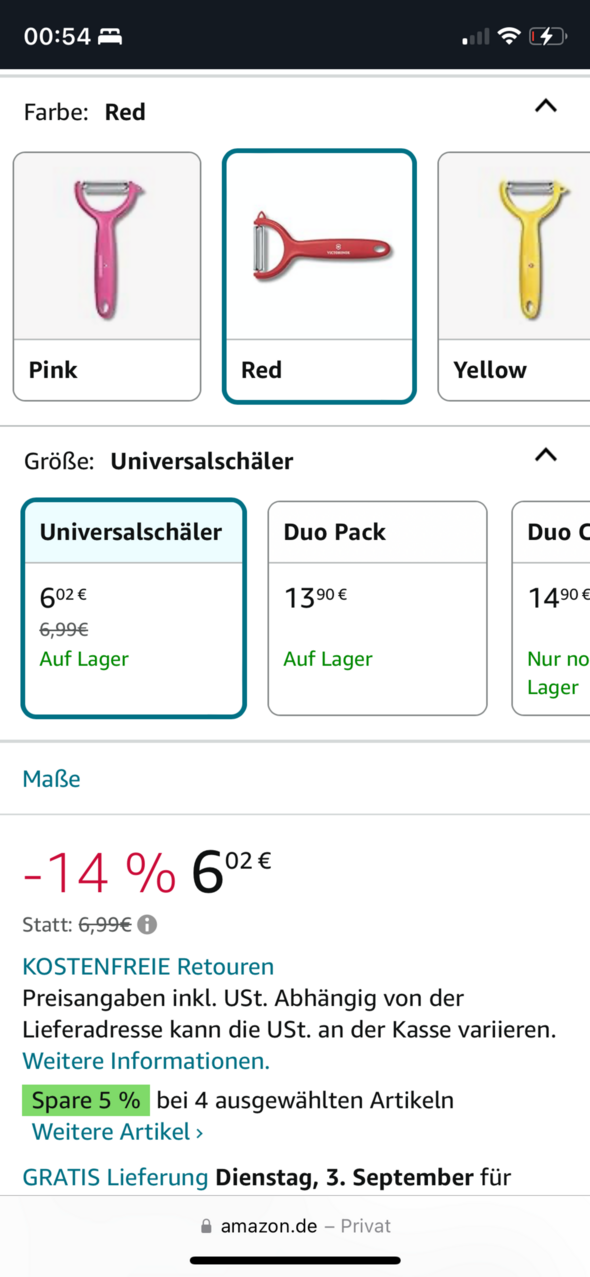Open the Maße link
This screenshot has width=590, height=1277.
click(52, 778)
